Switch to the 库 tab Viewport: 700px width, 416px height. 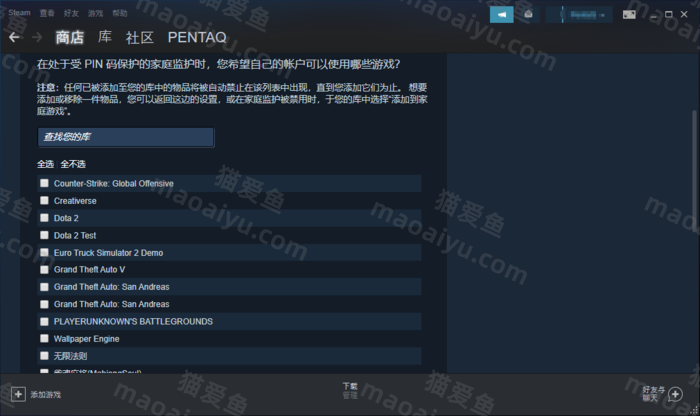pos(105,37)
